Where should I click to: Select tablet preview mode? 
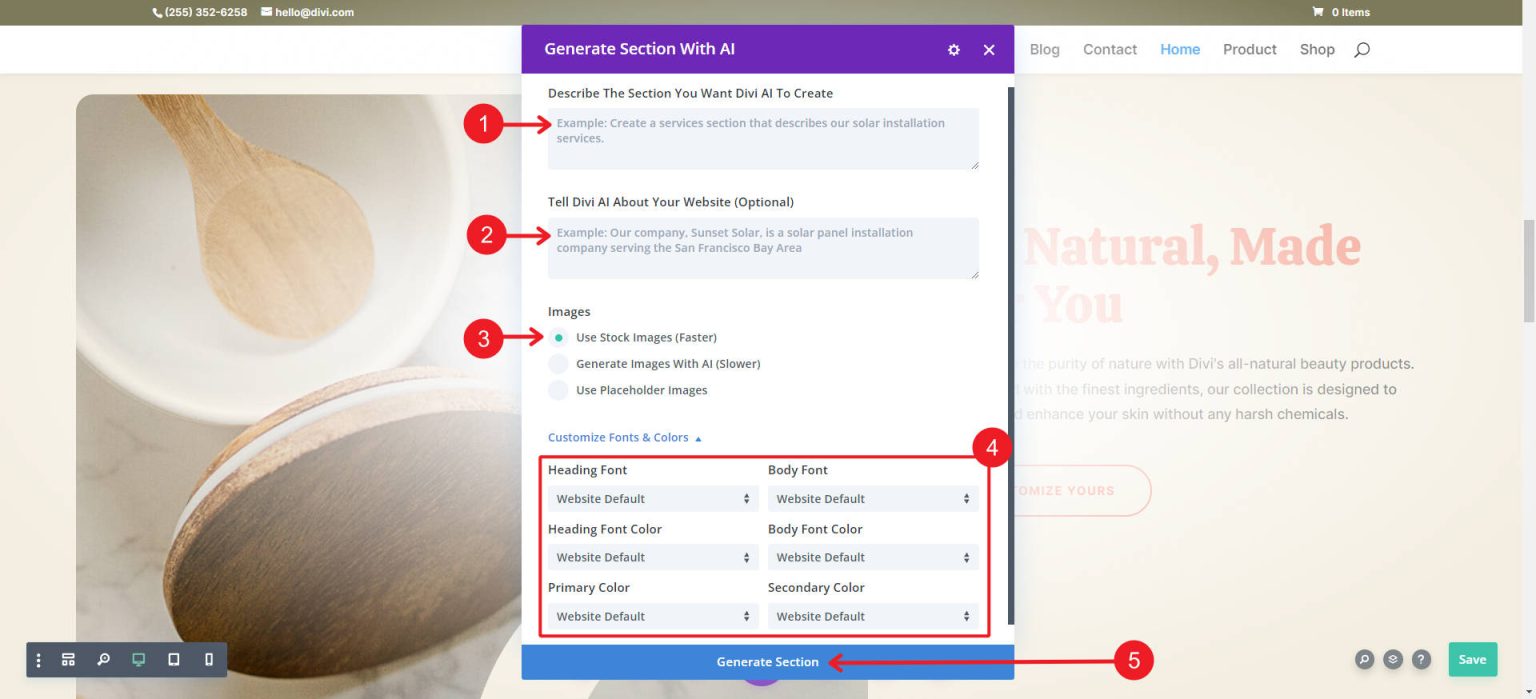click(x=172, y=659)
